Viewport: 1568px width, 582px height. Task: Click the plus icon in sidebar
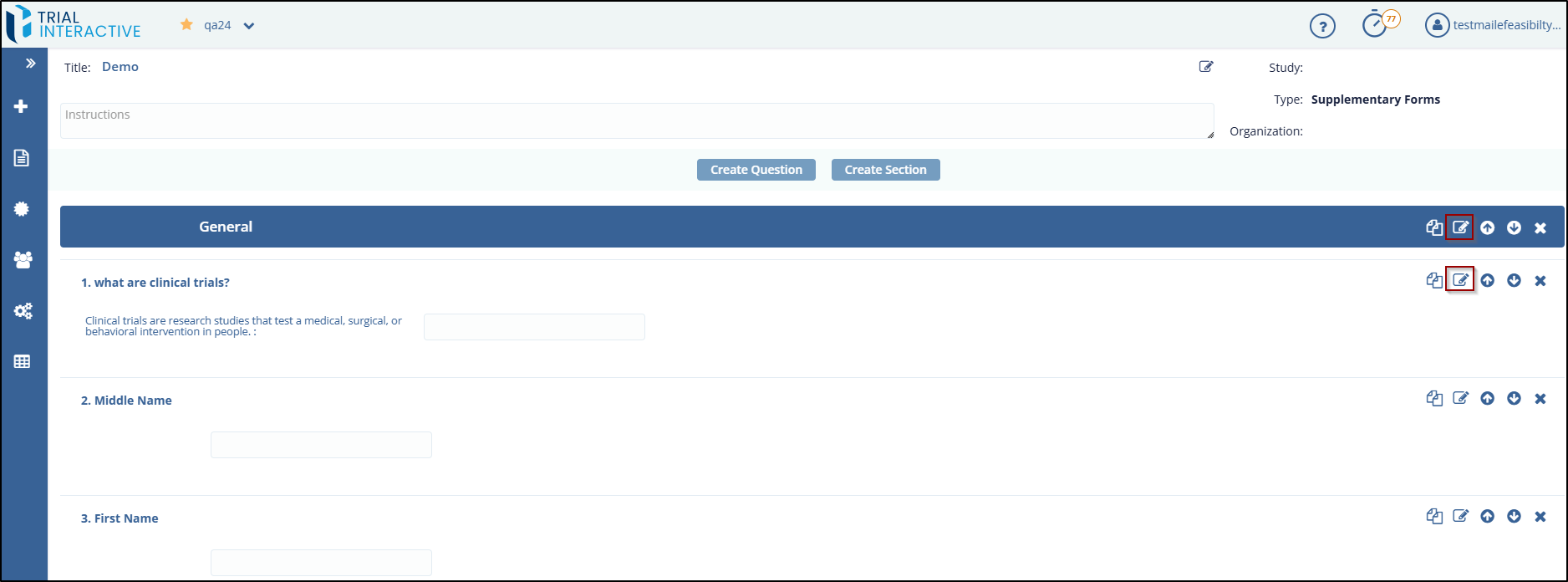click(x=22, y=106)
